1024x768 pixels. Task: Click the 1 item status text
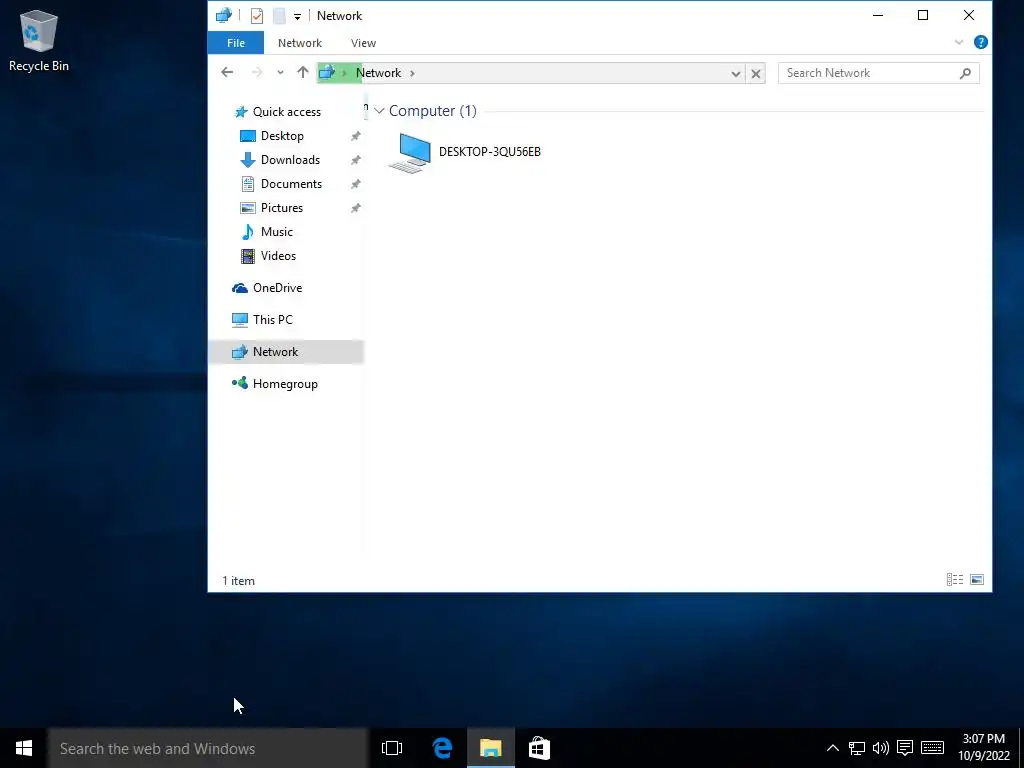pos(238,581)
